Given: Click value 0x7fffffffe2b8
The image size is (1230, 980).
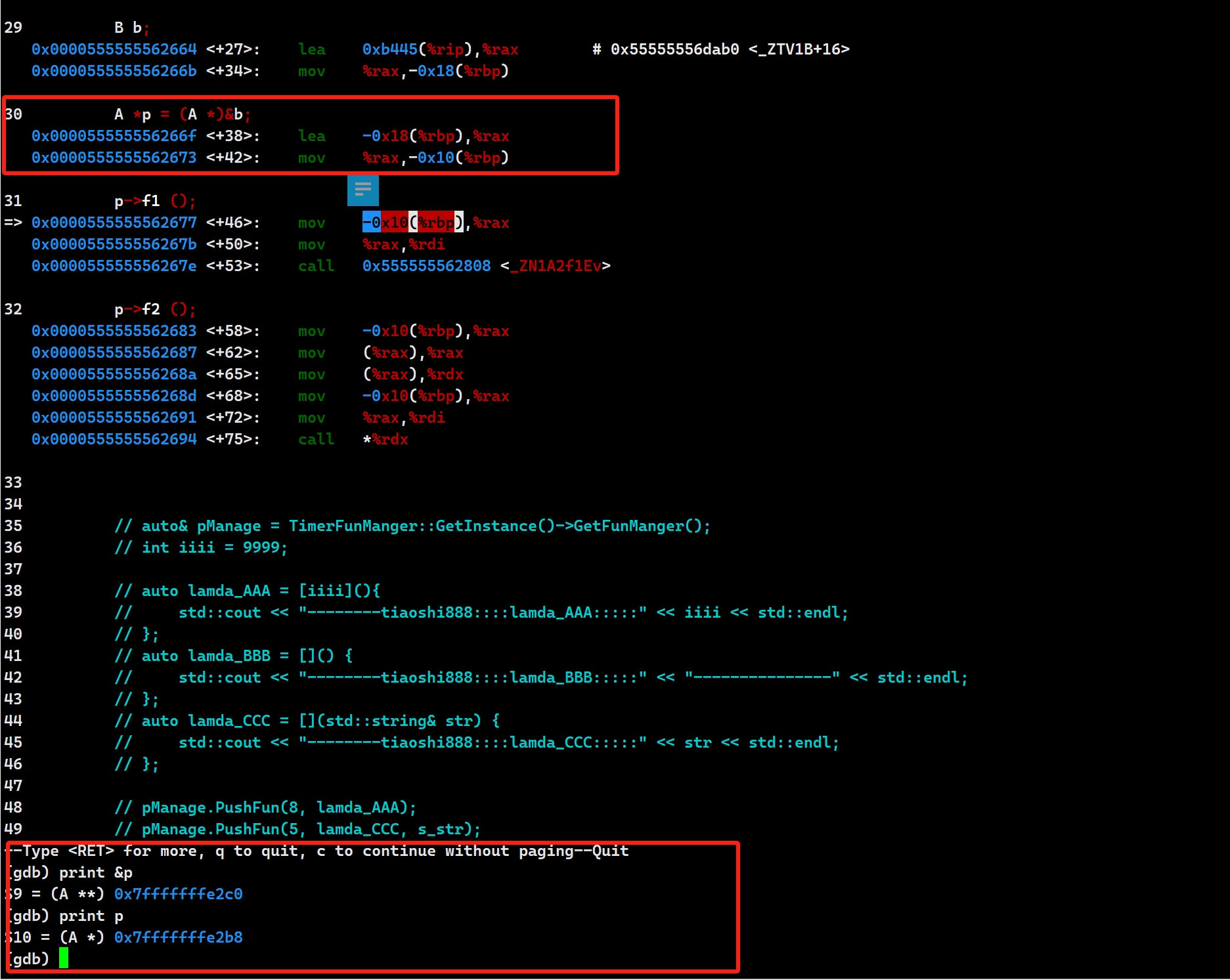Looking at the screenshot, I should click(x=179, y=937).
